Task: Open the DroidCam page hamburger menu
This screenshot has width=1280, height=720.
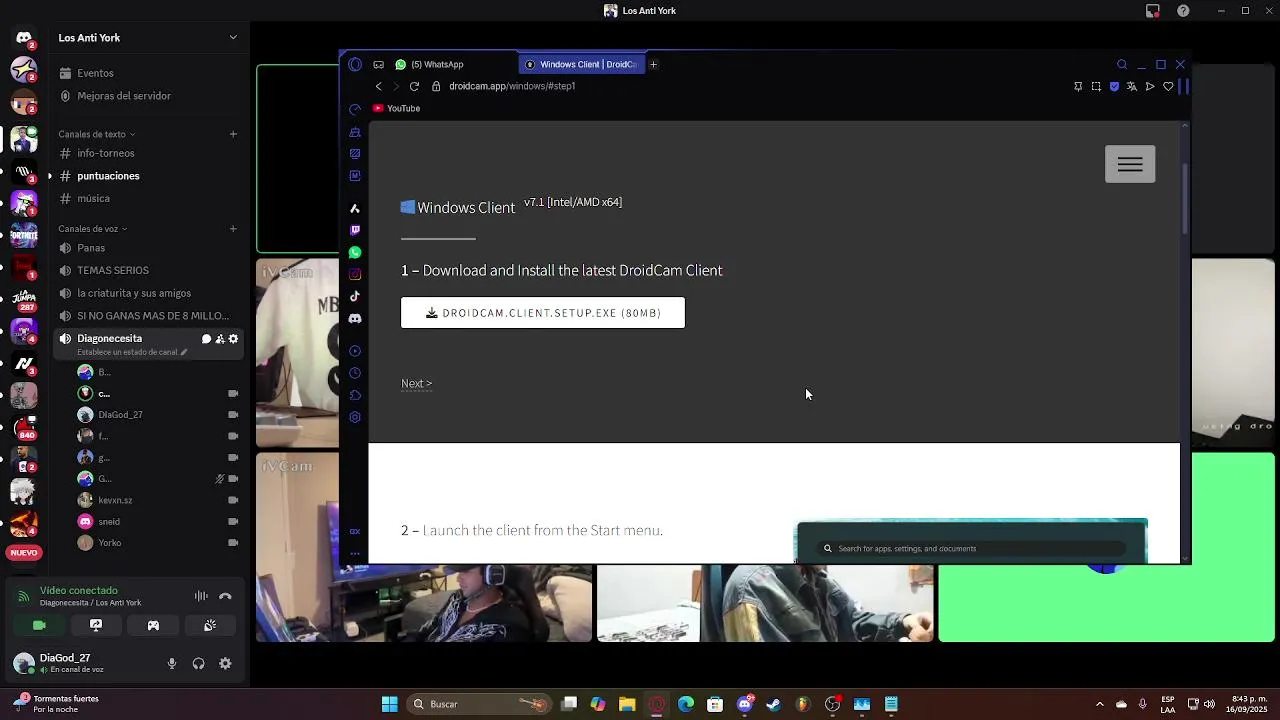Action: coord(1130,164)
